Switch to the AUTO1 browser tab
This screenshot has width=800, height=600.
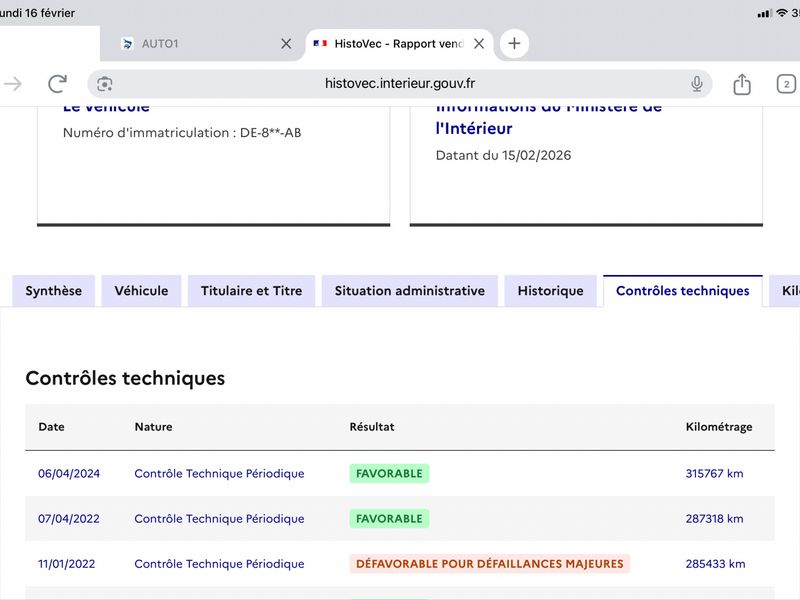click(x=190, y=44)
